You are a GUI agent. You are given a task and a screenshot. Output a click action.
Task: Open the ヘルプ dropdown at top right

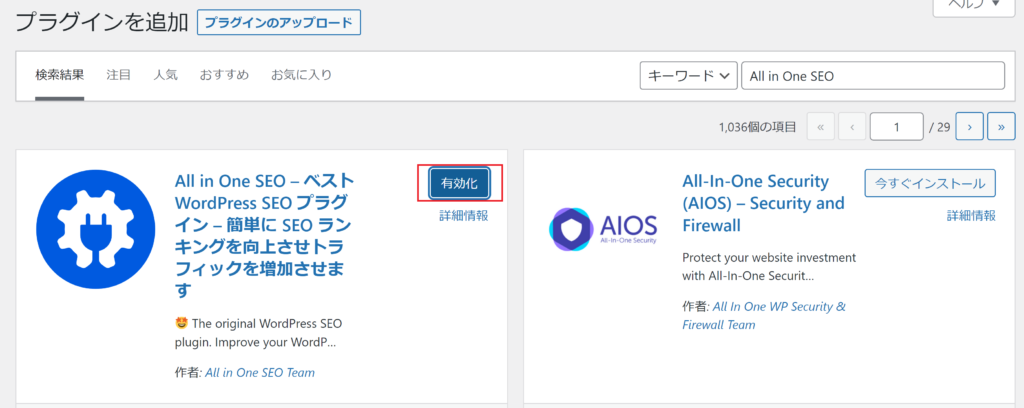[976, 5]
